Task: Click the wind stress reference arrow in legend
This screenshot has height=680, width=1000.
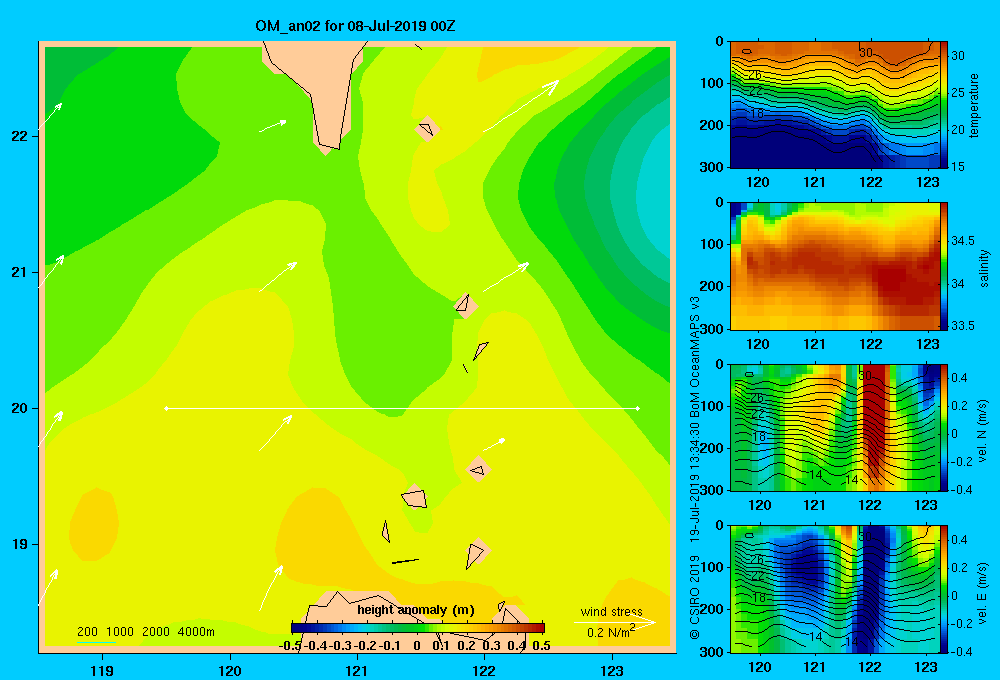Action: [614, 622]
